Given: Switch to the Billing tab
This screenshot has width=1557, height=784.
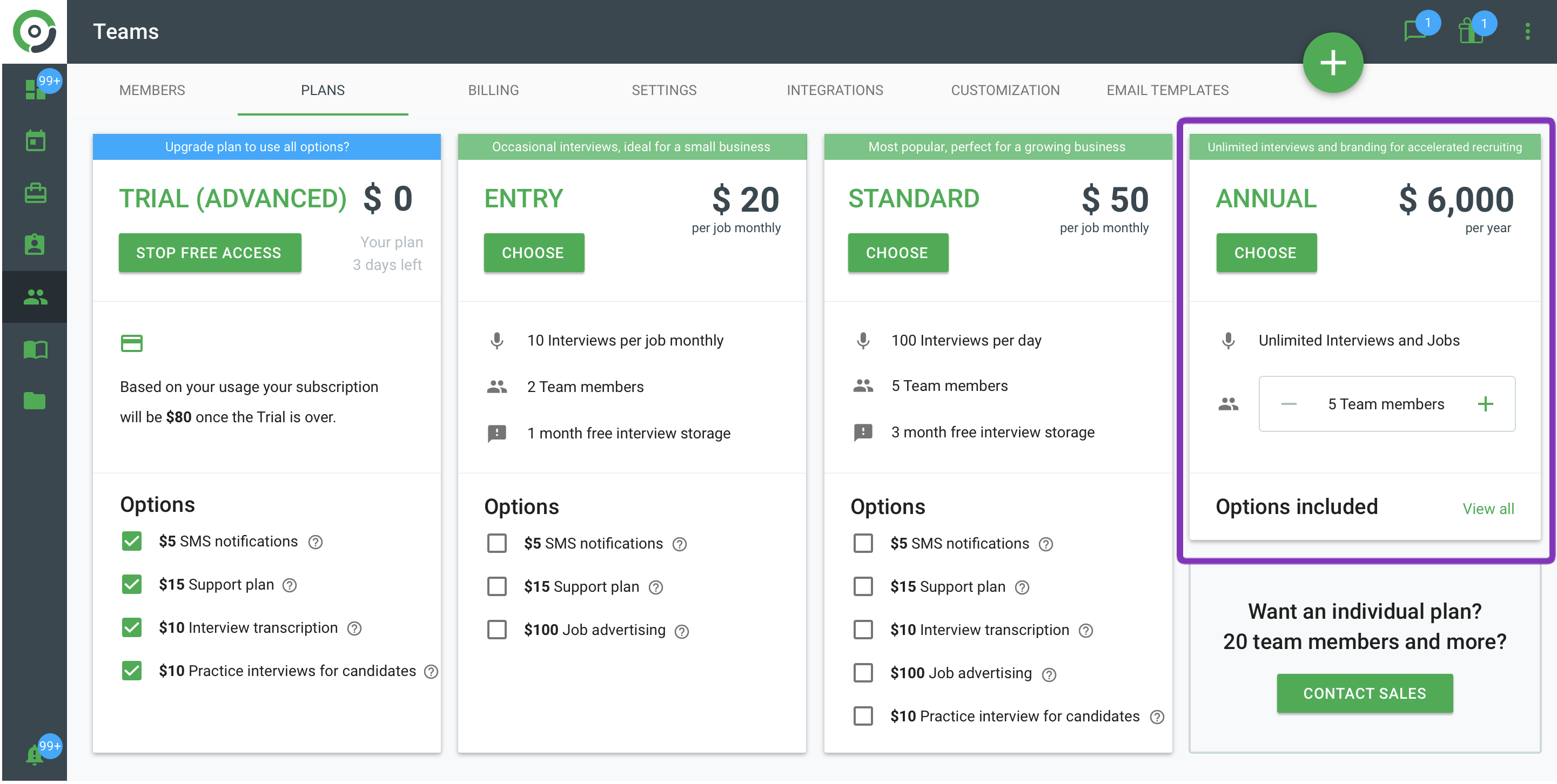Looking at the screenshot, I should click(x=493, y=91).
